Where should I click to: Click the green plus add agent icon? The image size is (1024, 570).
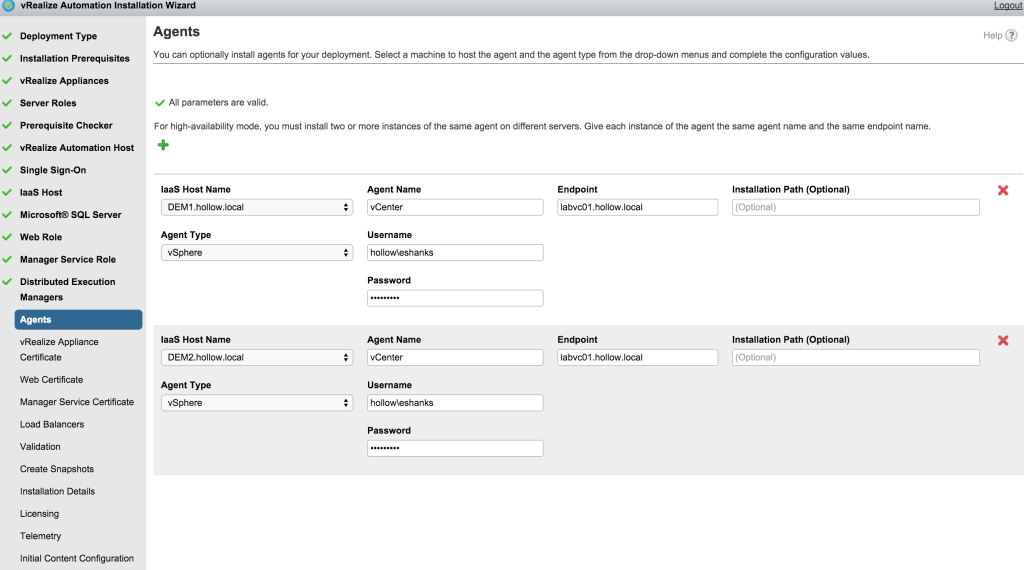(x=163, y=146)
